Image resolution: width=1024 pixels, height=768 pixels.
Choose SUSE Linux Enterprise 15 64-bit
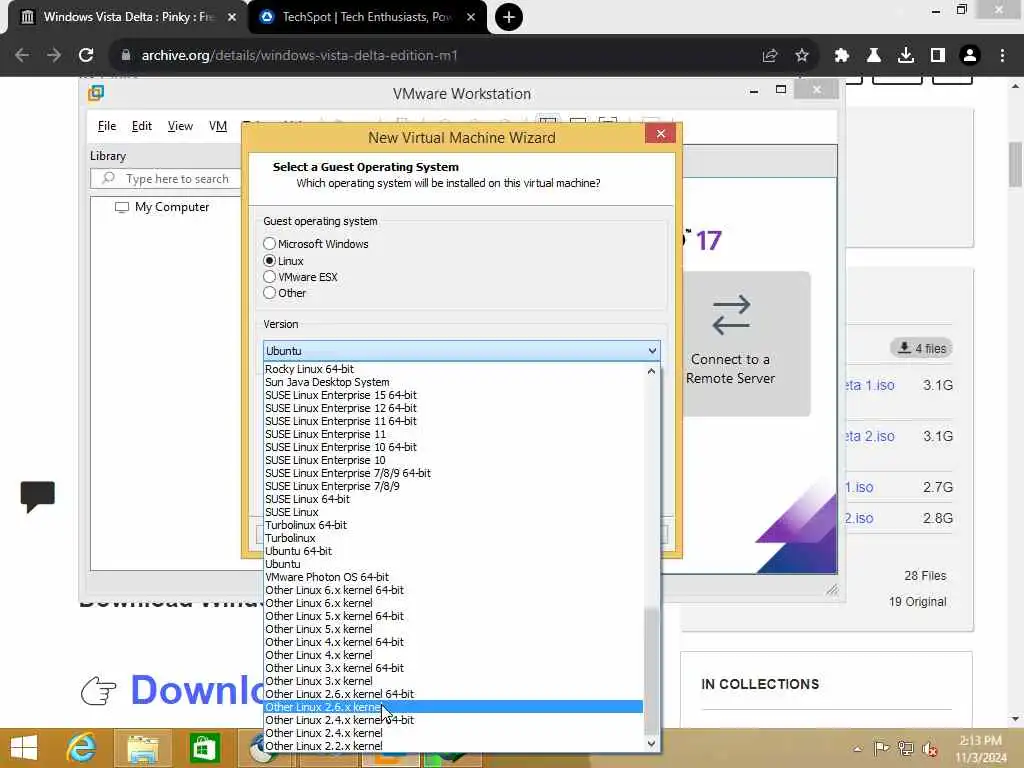453,395
